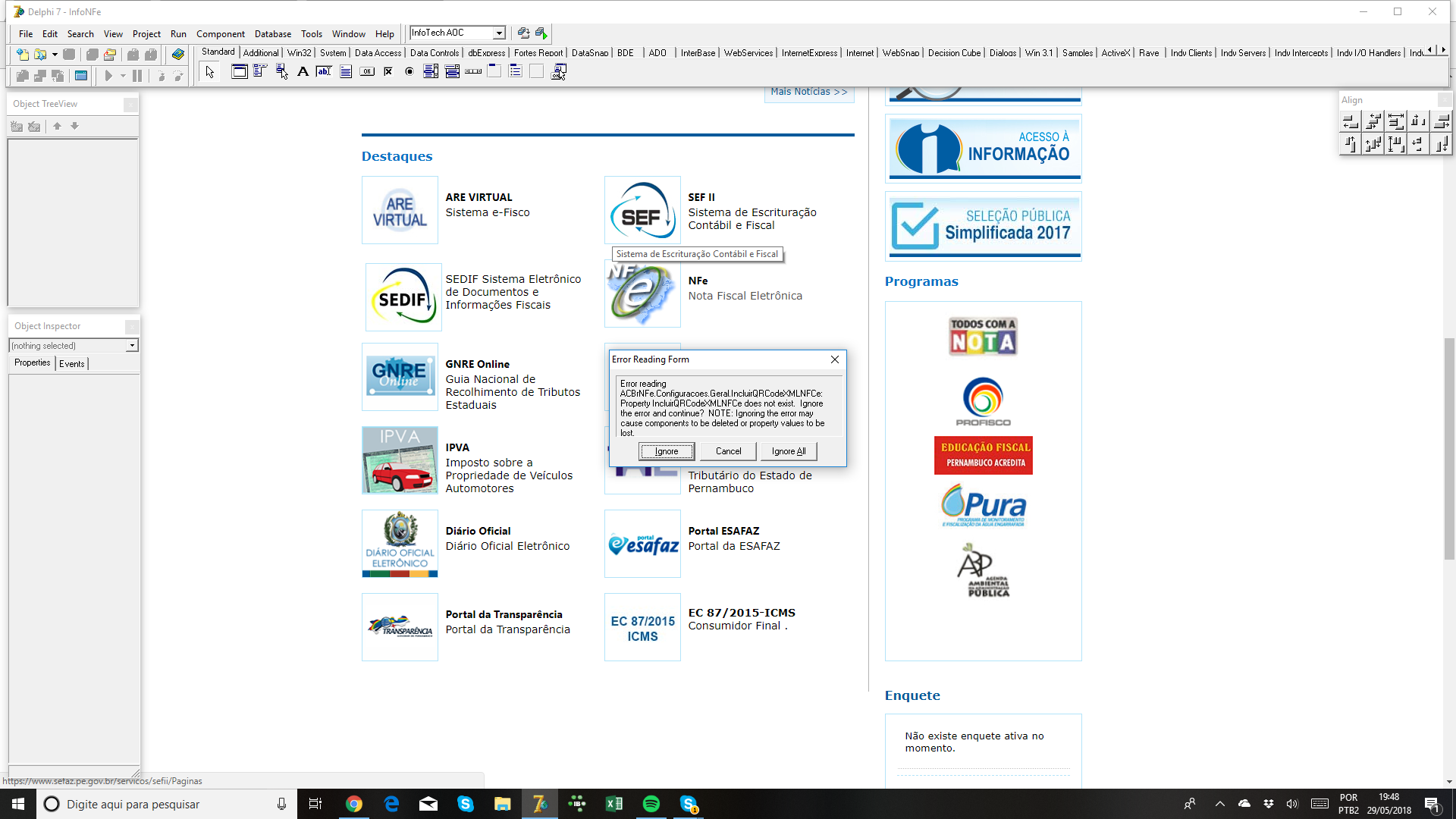Screen dimensions: 1456x819
Task: Pick the RadioButton component icon
Action: coord(409,72)
